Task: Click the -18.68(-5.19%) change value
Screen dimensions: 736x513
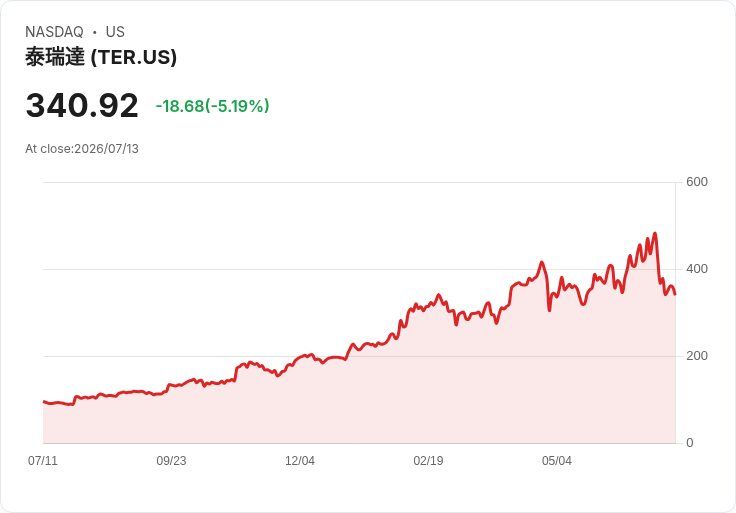Action: (x=213, y=106)
